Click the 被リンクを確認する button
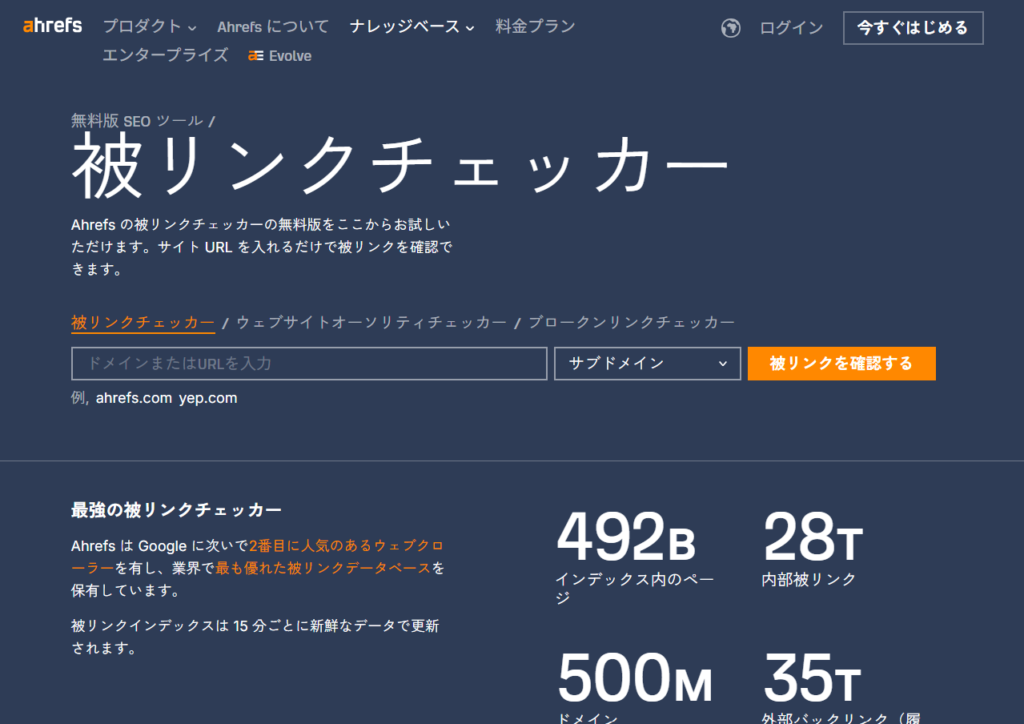This screenshot has width=1024, height=724. click(x=841, y=364)
